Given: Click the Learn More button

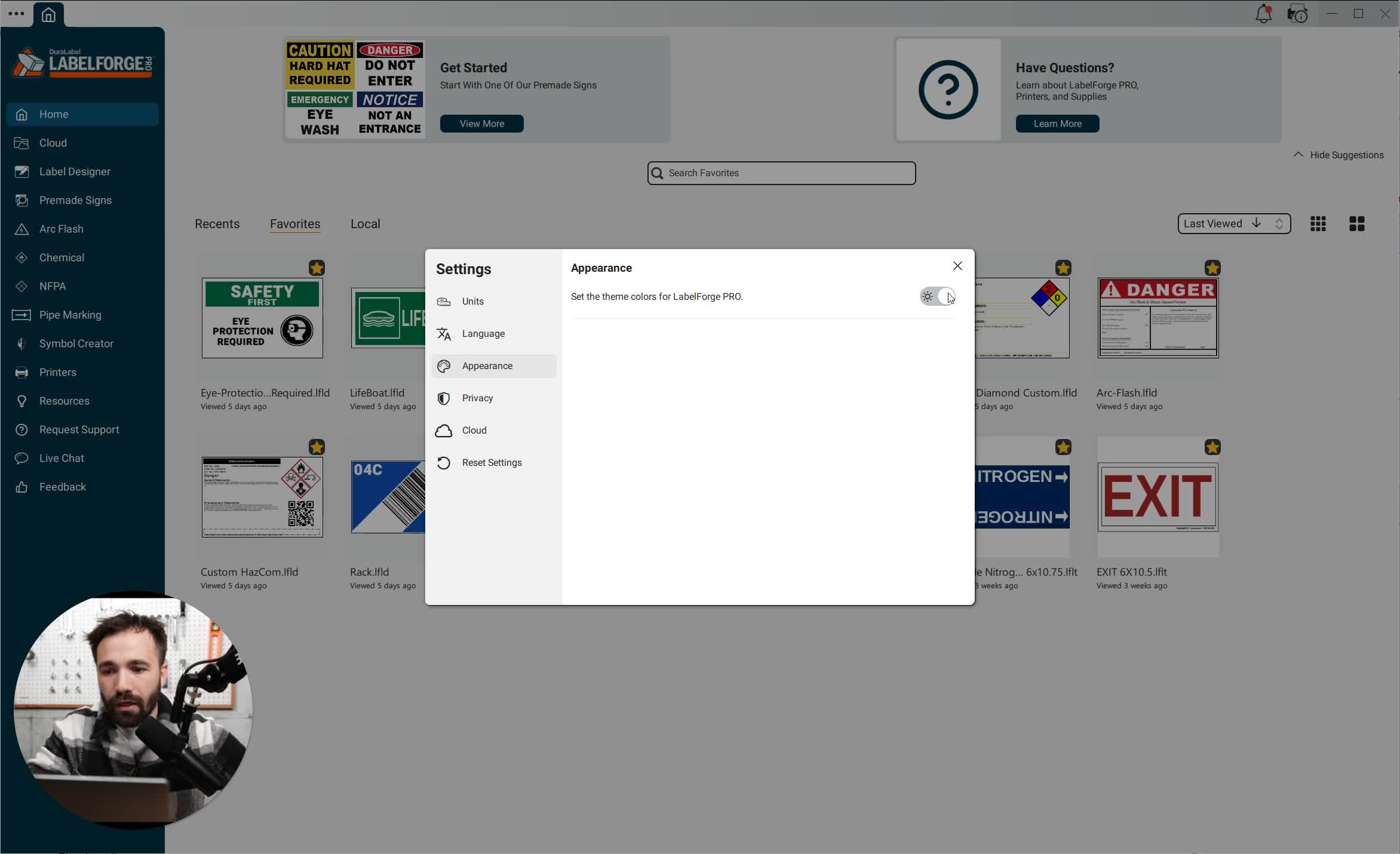Looking at the screenshot, I should pos(1058,124).
